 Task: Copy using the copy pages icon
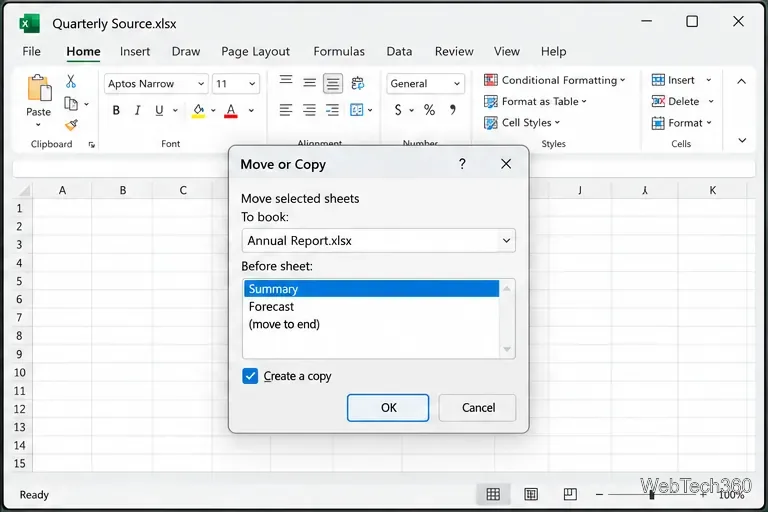click(71, 104)
